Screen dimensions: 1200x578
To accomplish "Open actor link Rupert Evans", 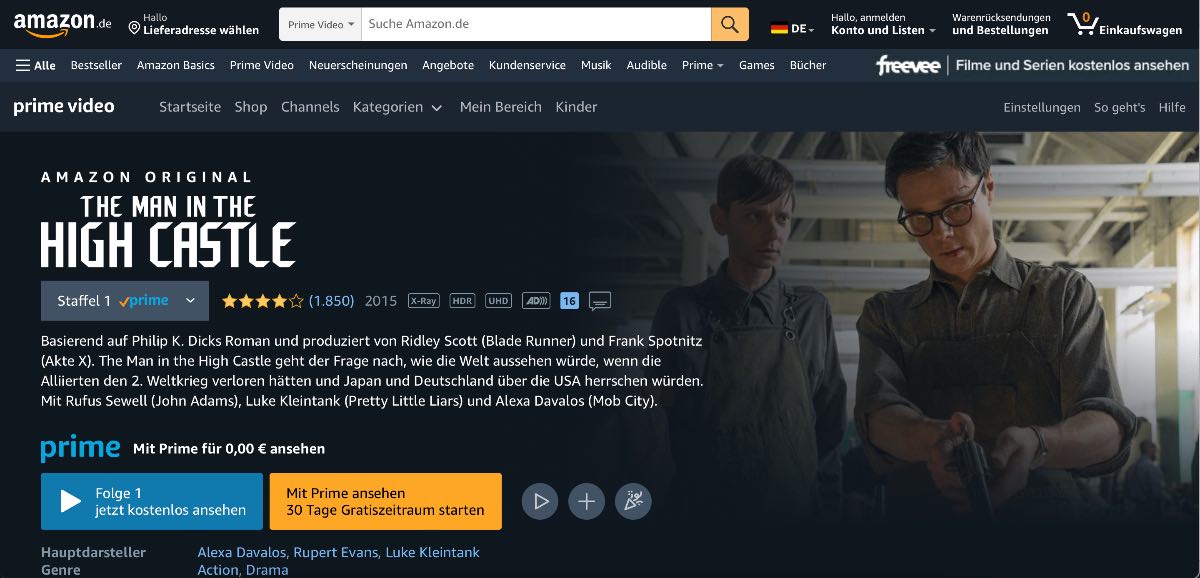I will click(x=338, y=552).
